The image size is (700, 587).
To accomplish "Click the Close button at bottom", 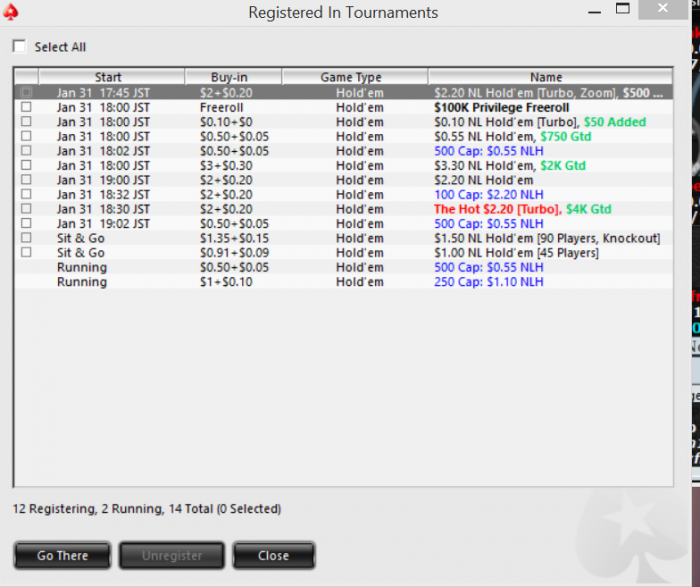I will 274,555.
